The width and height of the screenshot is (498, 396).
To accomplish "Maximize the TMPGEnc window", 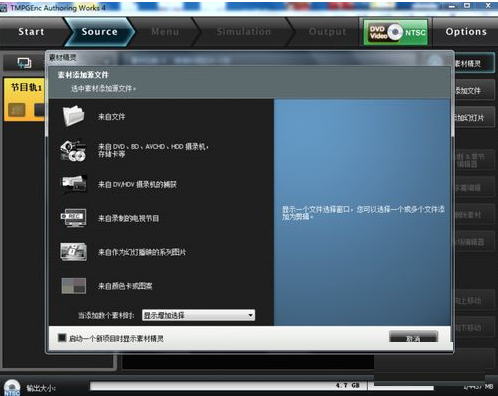I will pyautogui.click(x=467, y=6).
